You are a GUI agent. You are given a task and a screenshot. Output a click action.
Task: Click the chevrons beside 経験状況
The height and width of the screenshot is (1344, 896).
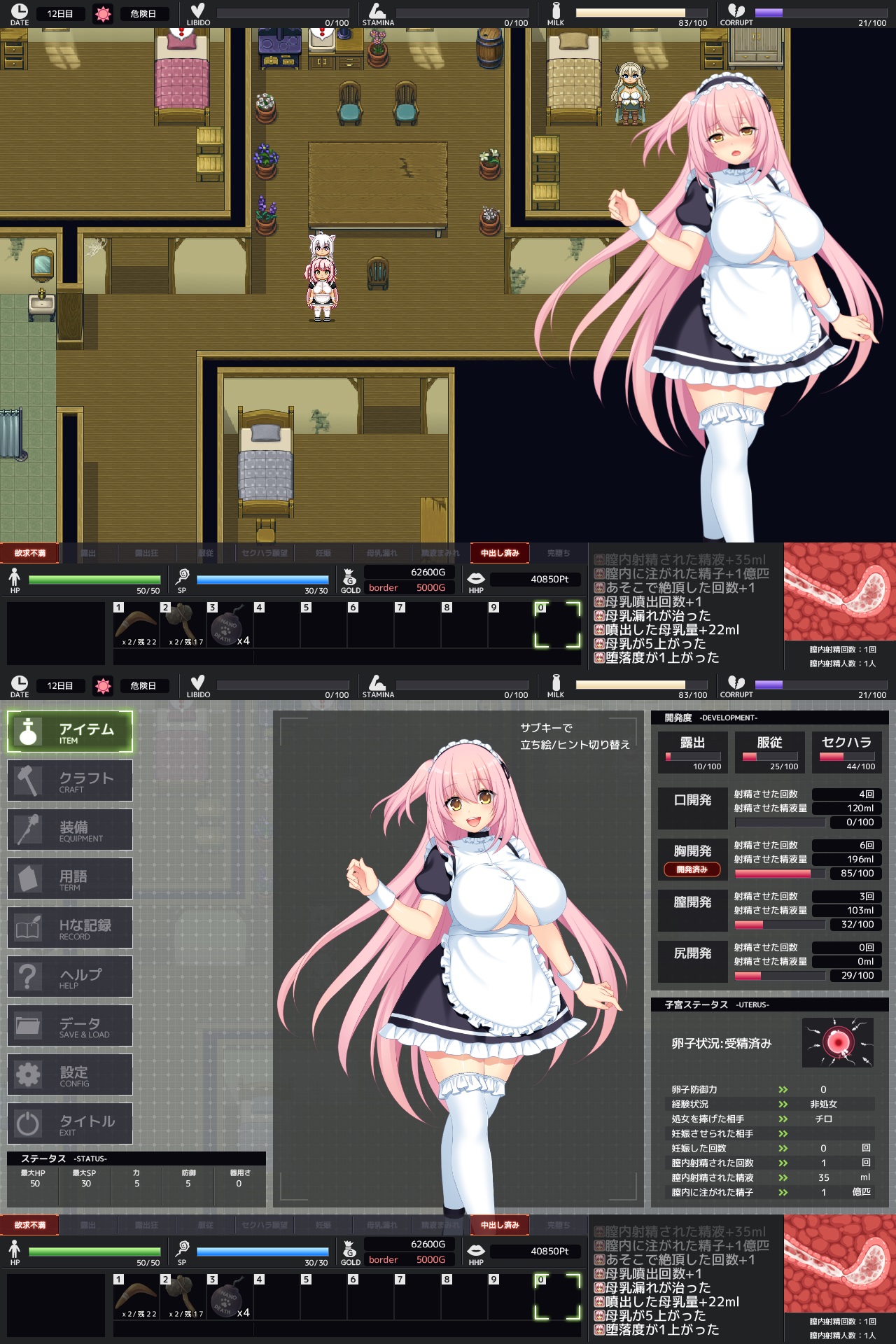click(x=783, y=1104)
